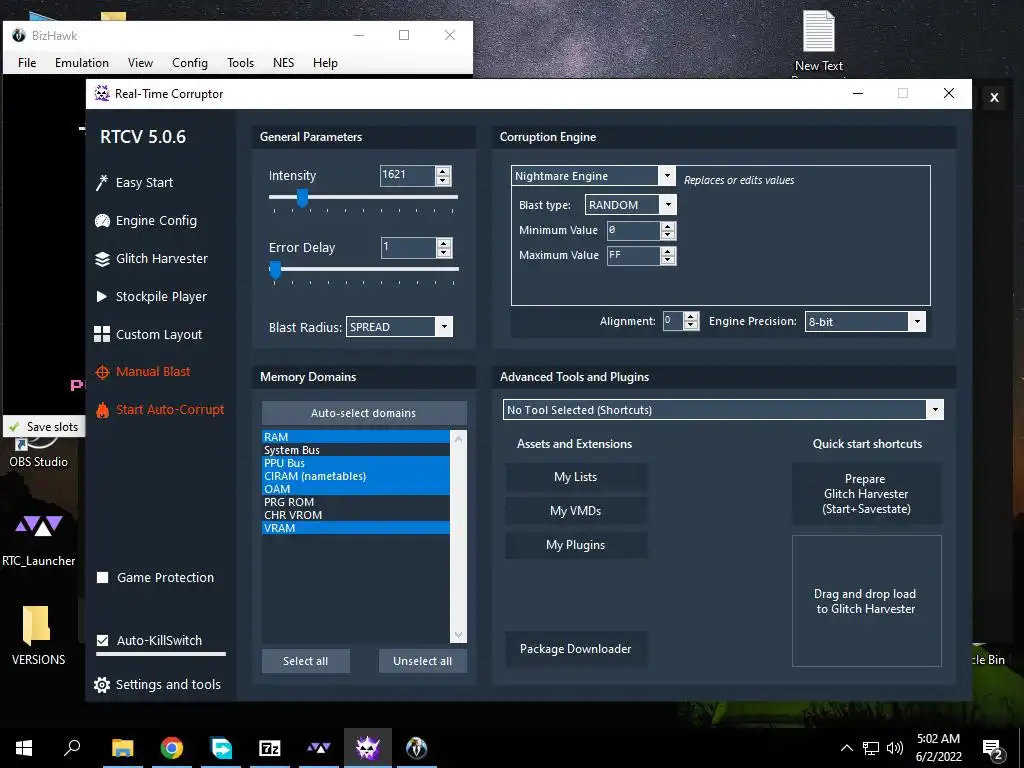Open volume control in system tray

(895, 748)
